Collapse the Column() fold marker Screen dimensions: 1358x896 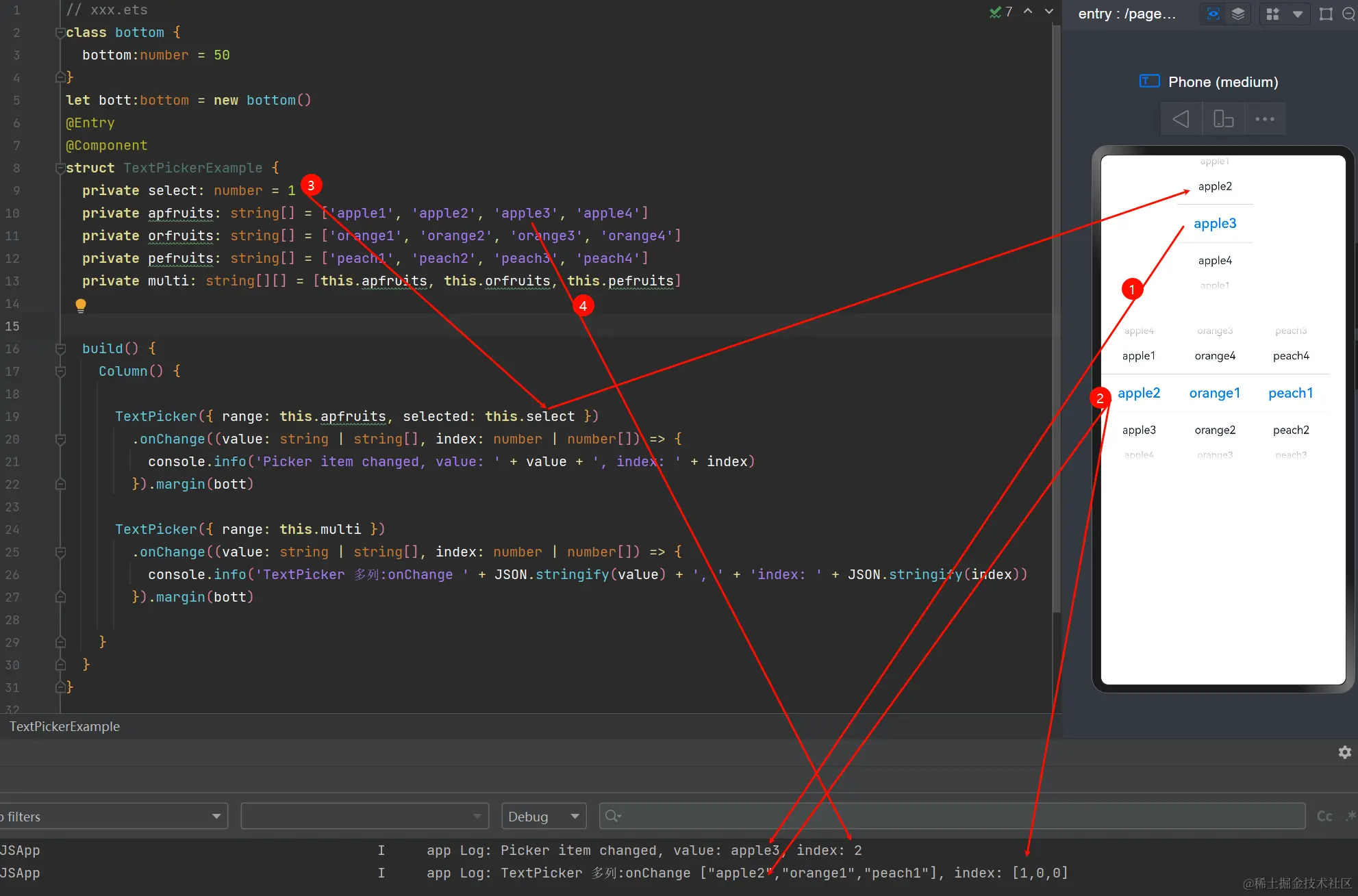tap(60, 372)
